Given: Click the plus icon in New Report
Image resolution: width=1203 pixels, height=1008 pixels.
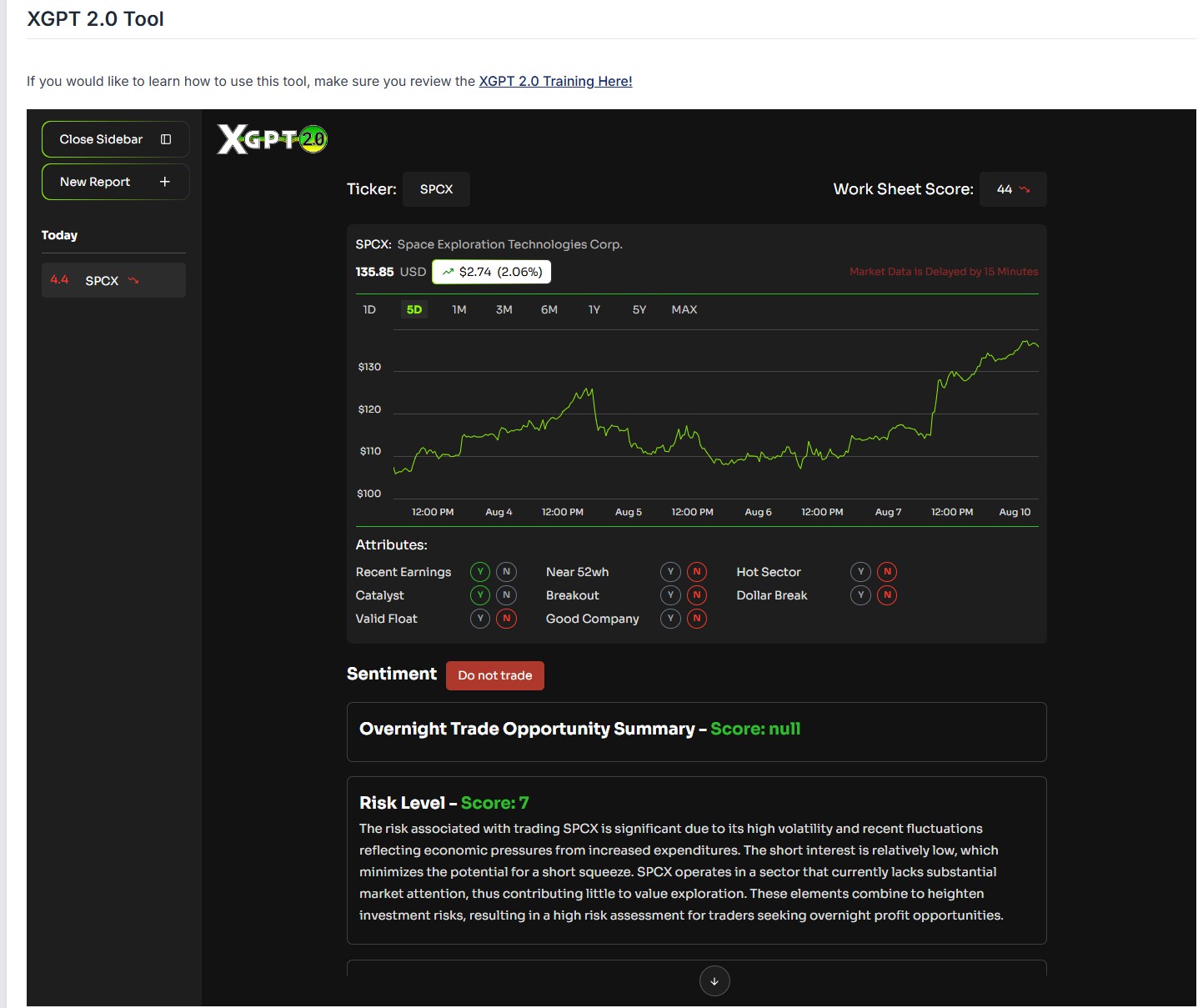Looking at the screenshot, I should click(x=165, y=182).
